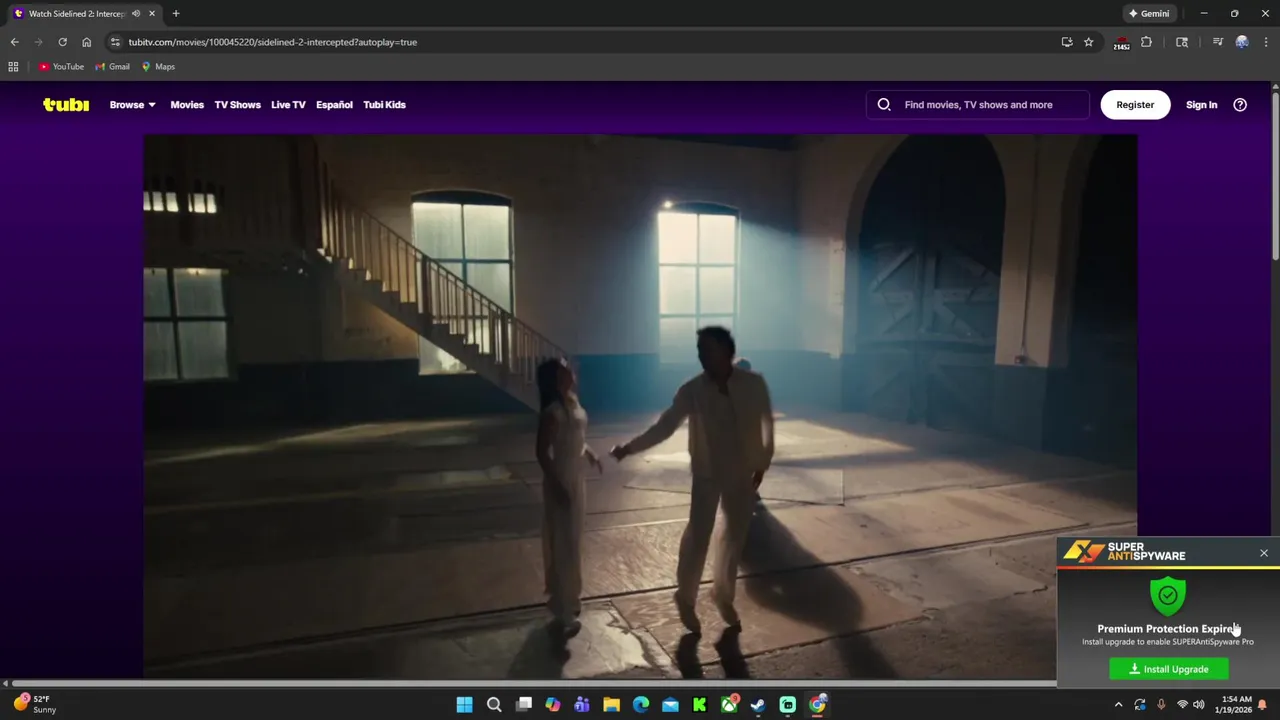
Task: Open the Gmail bookmark
Action: pyautogui.click(x=112, y=67)
